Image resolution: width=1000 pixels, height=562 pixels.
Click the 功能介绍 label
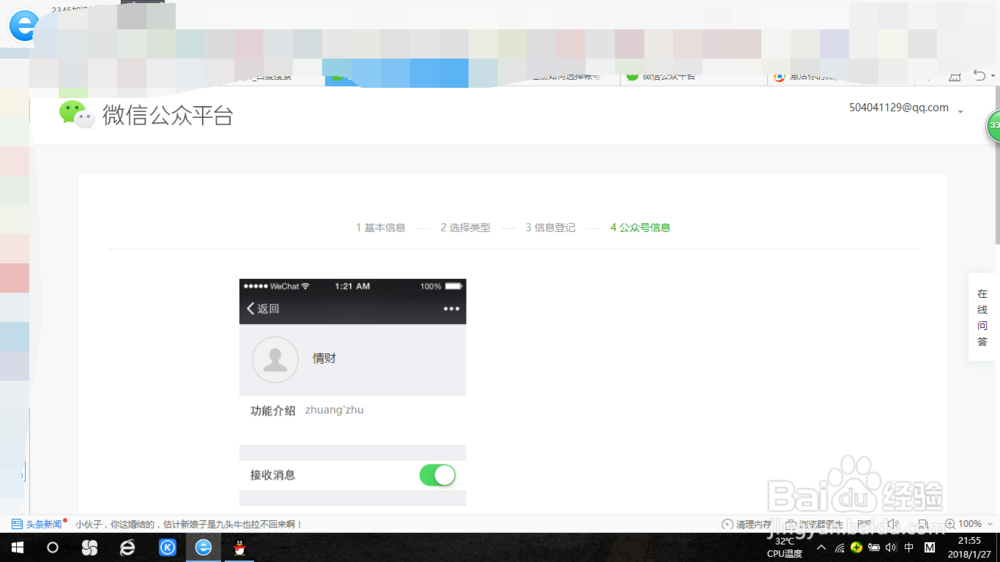272,411
